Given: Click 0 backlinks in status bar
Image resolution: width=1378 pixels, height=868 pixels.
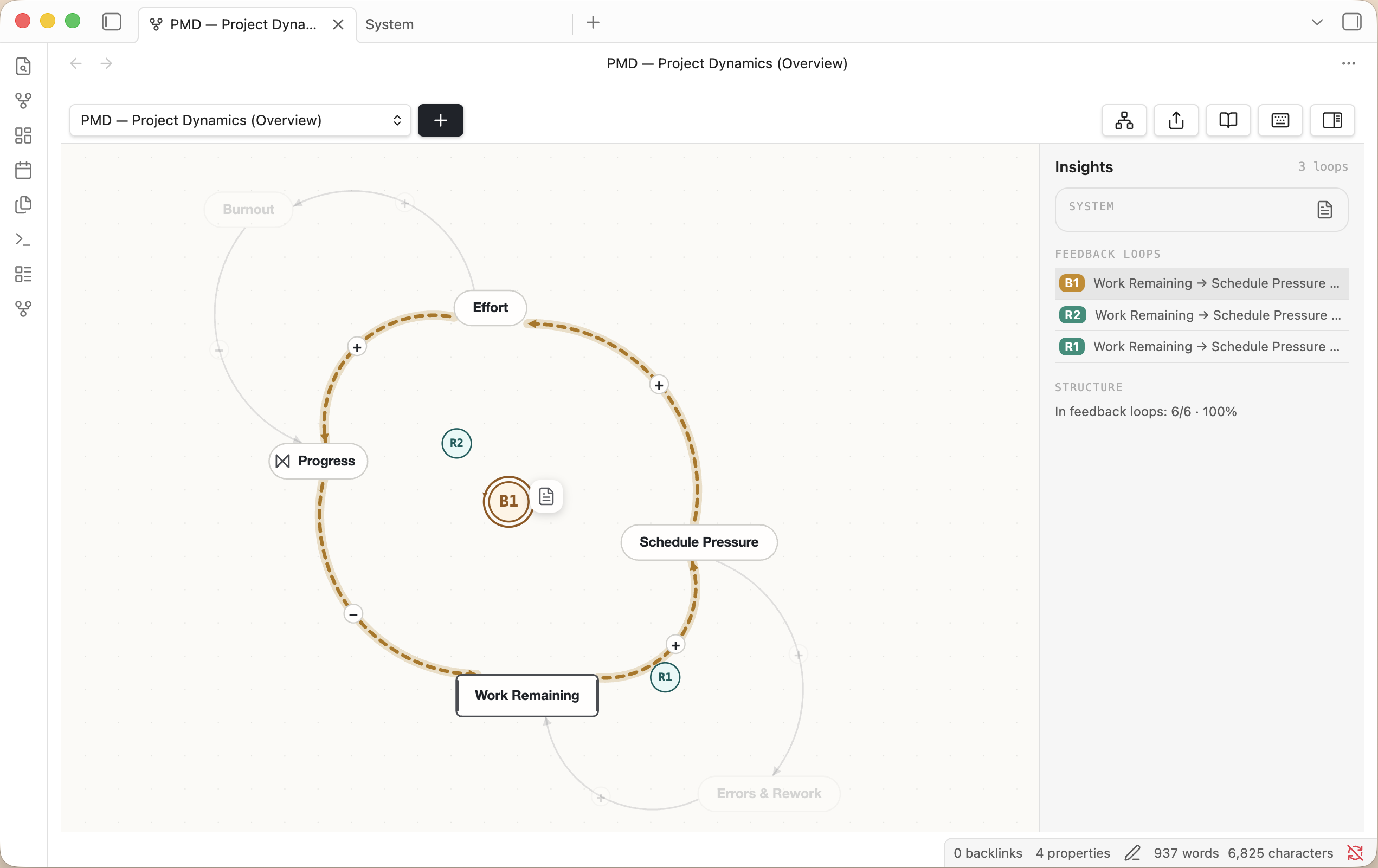Looking at the screenshot, I should coord(987,853).
